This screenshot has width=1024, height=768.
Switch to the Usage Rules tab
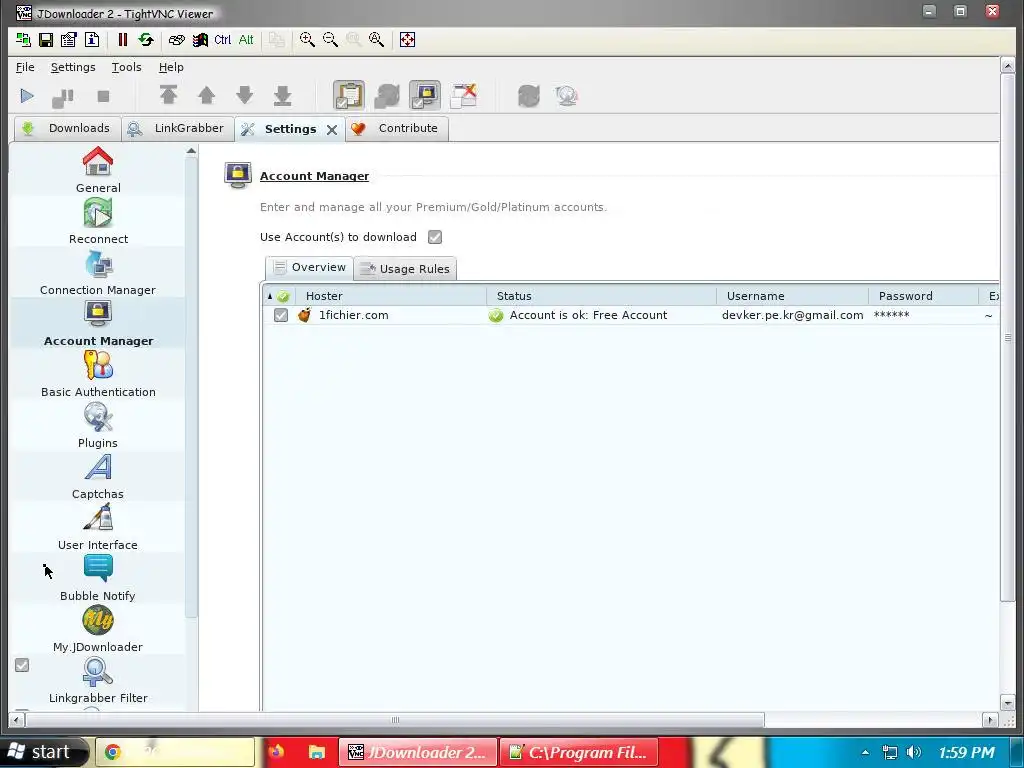tap(406, 268)
